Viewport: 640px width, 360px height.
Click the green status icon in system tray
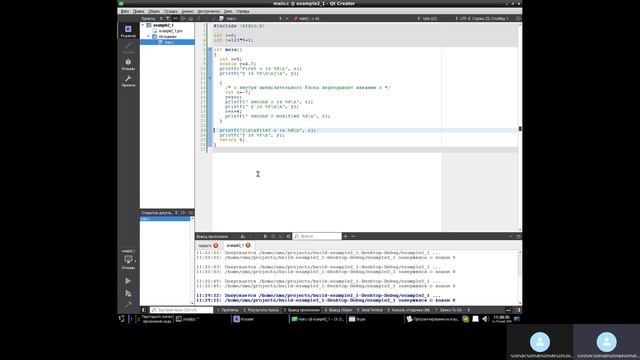click(466, 319)
